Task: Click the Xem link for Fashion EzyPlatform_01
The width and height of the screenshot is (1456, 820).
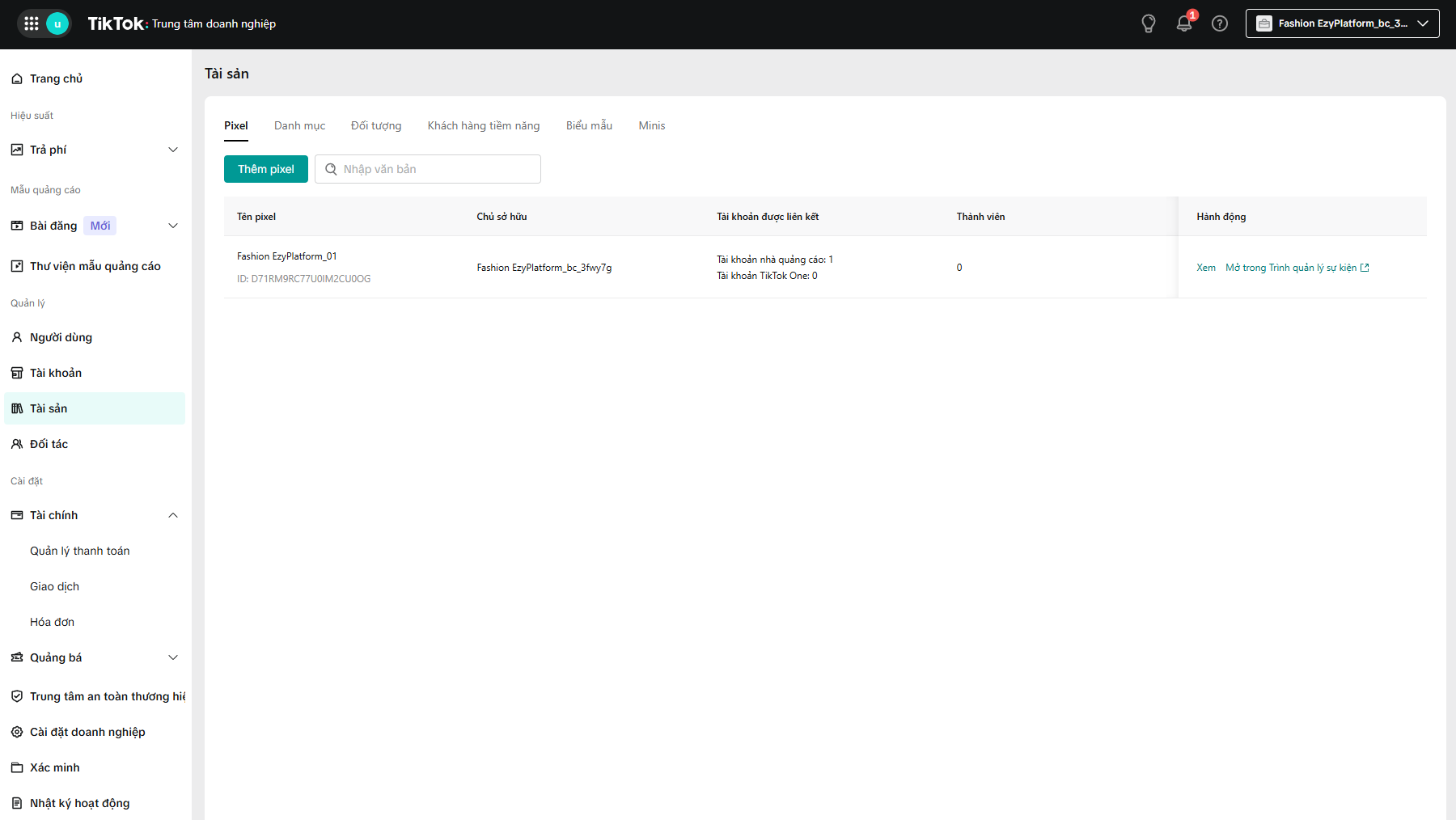Action: [x=1206, y=268]
